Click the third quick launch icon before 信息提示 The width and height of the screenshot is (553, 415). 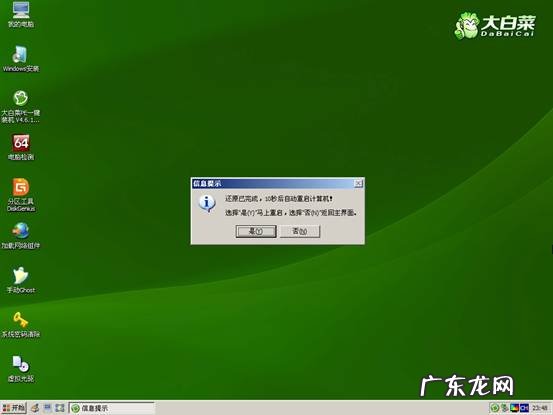point(60,408)
